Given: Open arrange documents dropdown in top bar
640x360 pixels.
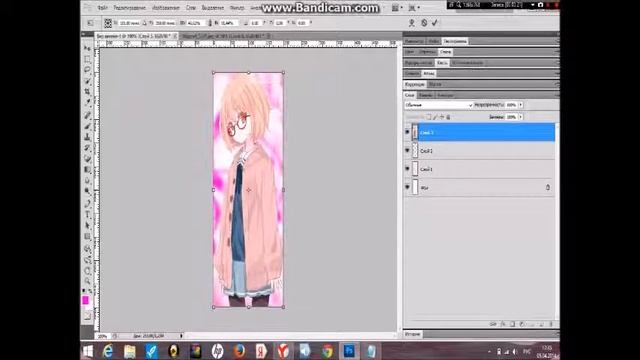Looking at the screenshot, I should click(396, 8).
